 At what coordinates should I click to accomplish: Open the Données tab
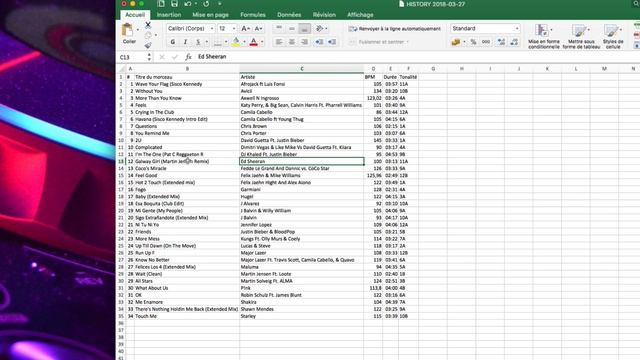[x=289, y=15]
